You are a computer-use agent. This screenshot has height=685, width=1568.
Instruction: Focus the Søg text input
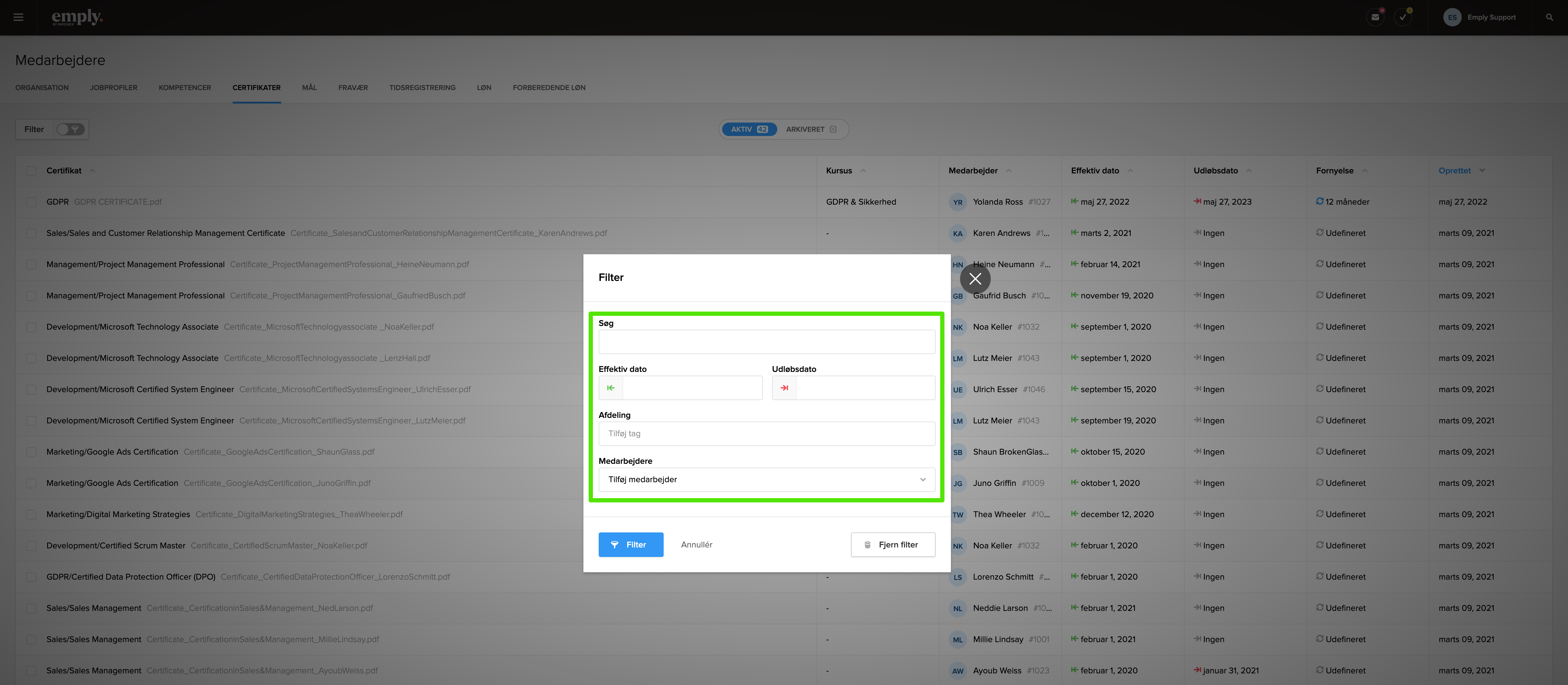(x=766, y=342)
